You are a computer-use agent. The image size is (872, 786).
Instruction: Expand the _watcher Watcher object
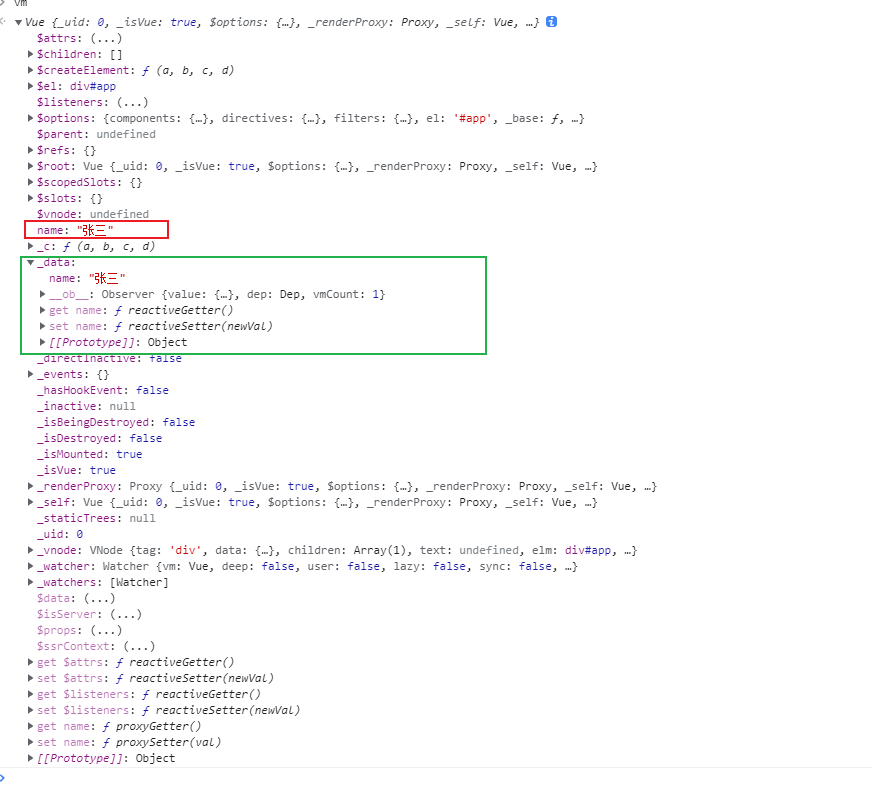click(x=31, y=566)
